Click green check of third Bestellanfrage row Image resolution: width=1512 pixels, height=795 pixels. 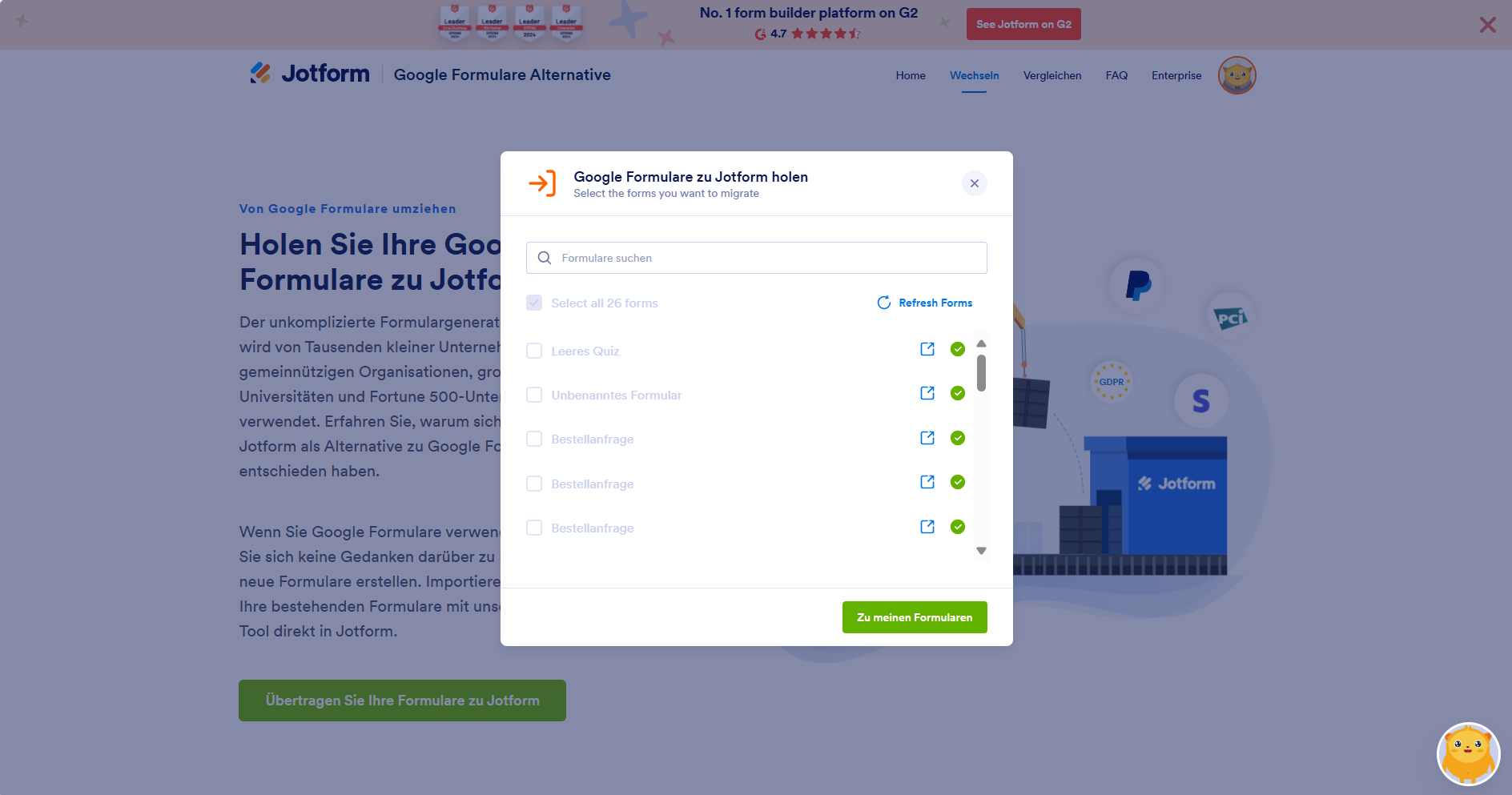[x=958, y=527]
